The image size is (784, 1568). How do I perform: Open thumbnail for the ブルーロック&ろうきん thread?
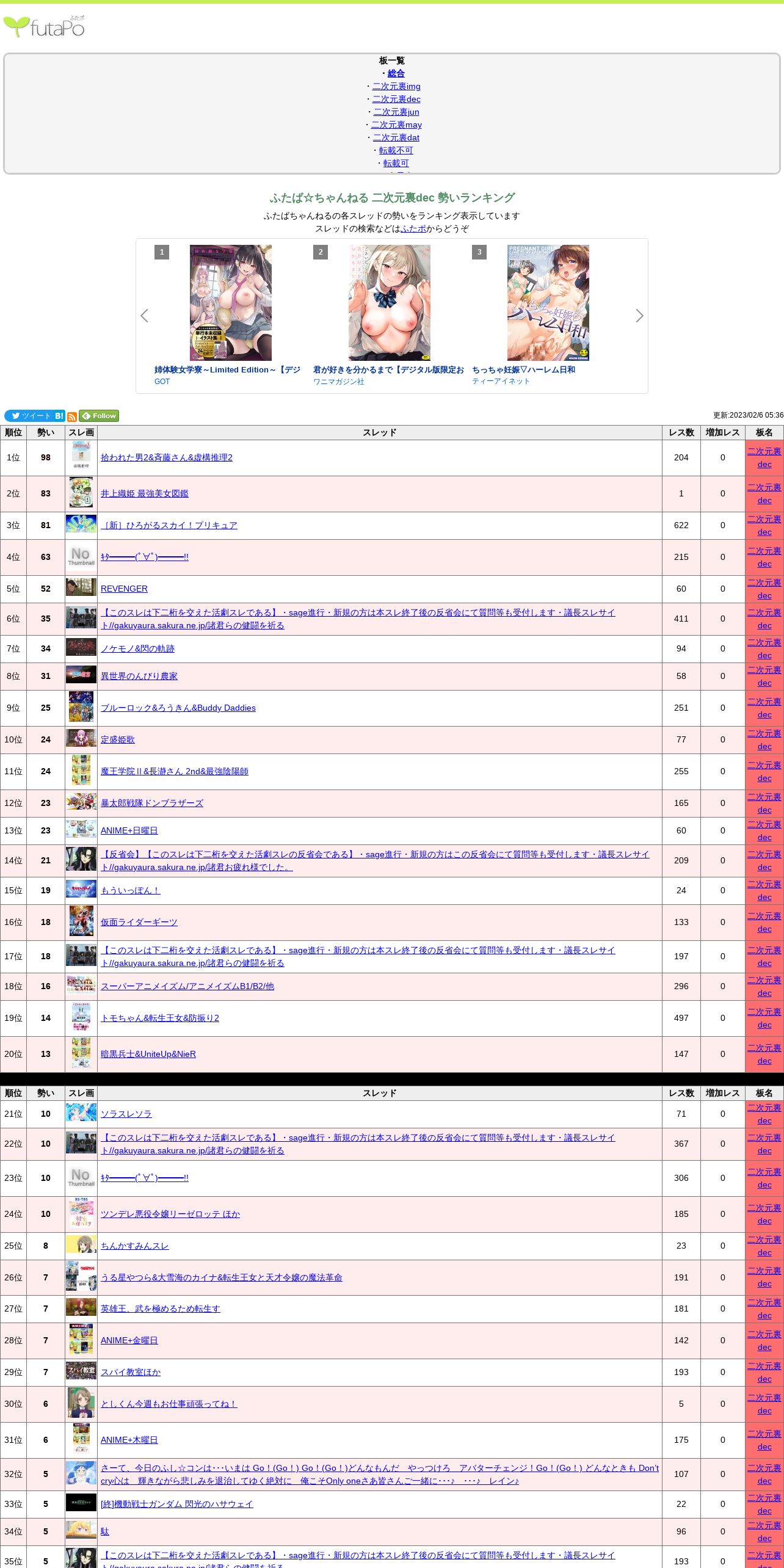[81, 707]
